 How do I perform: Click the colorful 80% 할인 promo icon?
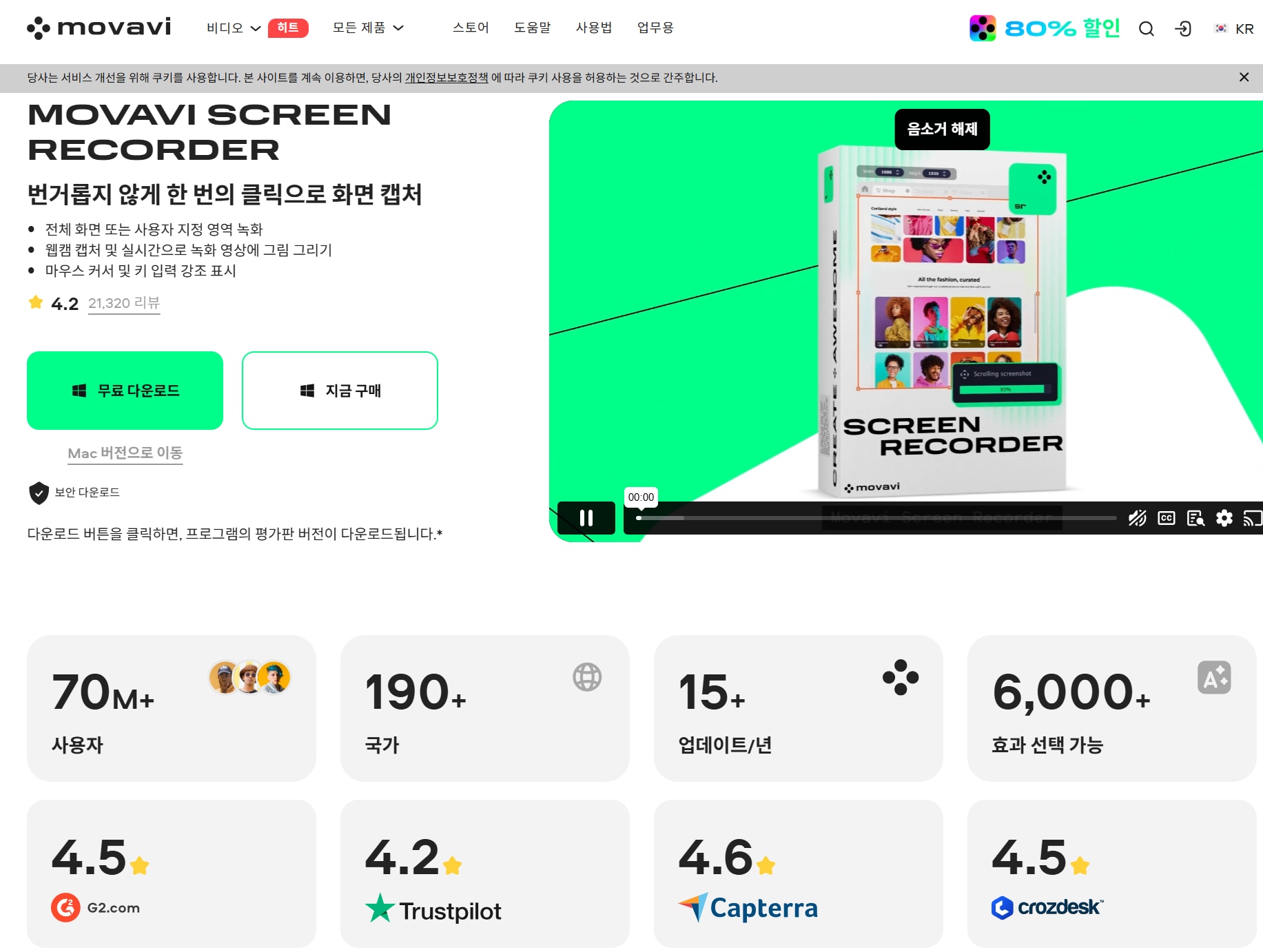[983, 28]
